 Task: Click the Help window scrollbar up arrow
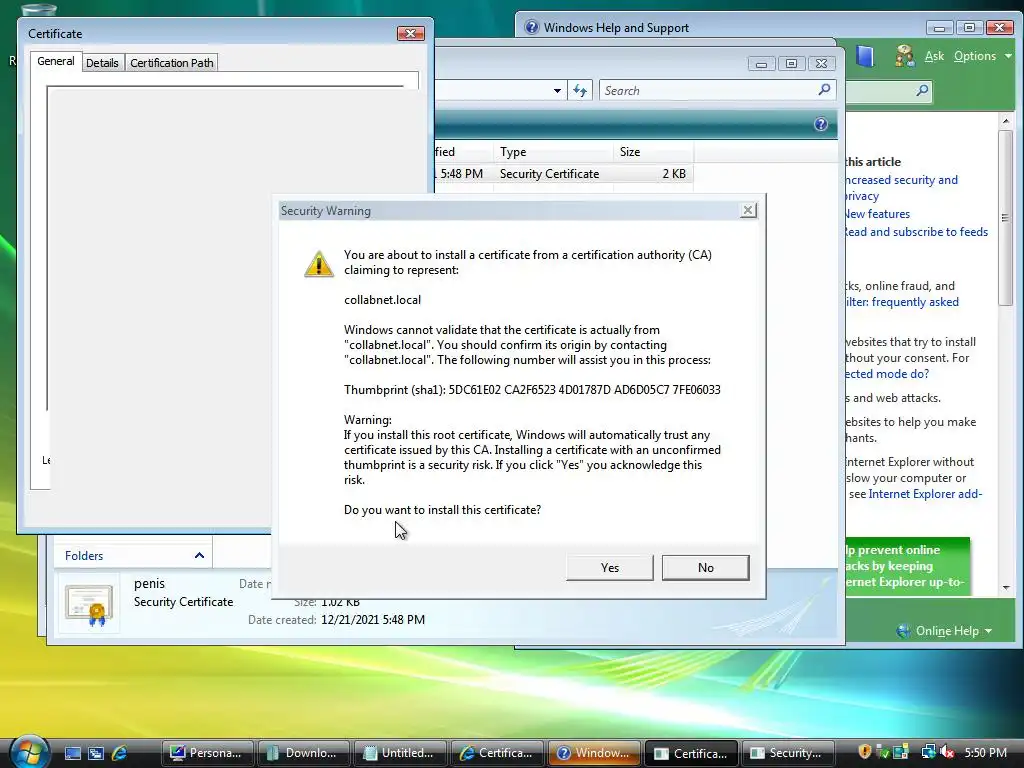(x=1006, y=121)
